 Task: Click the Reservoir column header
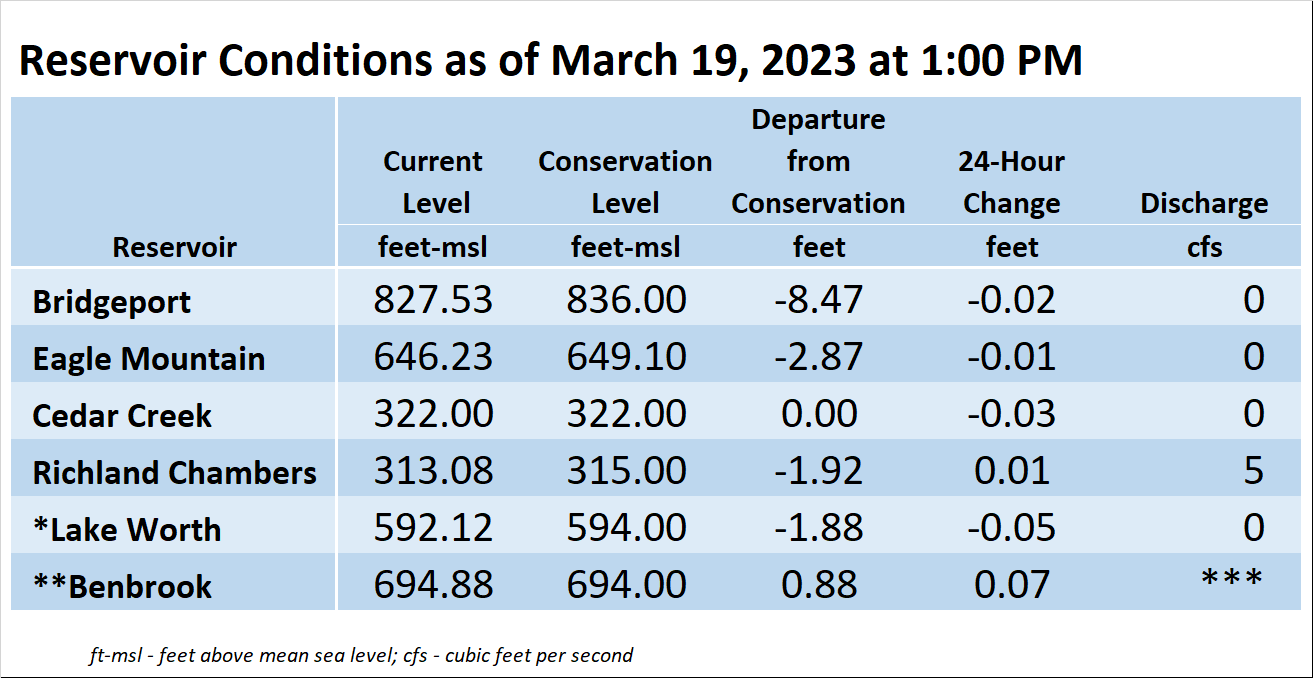175,247
